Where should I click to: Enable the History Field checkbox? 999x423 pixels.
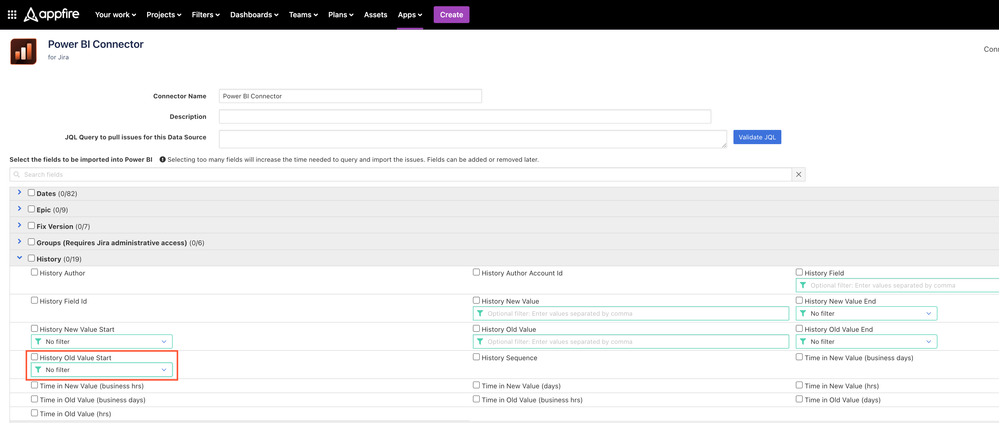(x=800, y=272)
